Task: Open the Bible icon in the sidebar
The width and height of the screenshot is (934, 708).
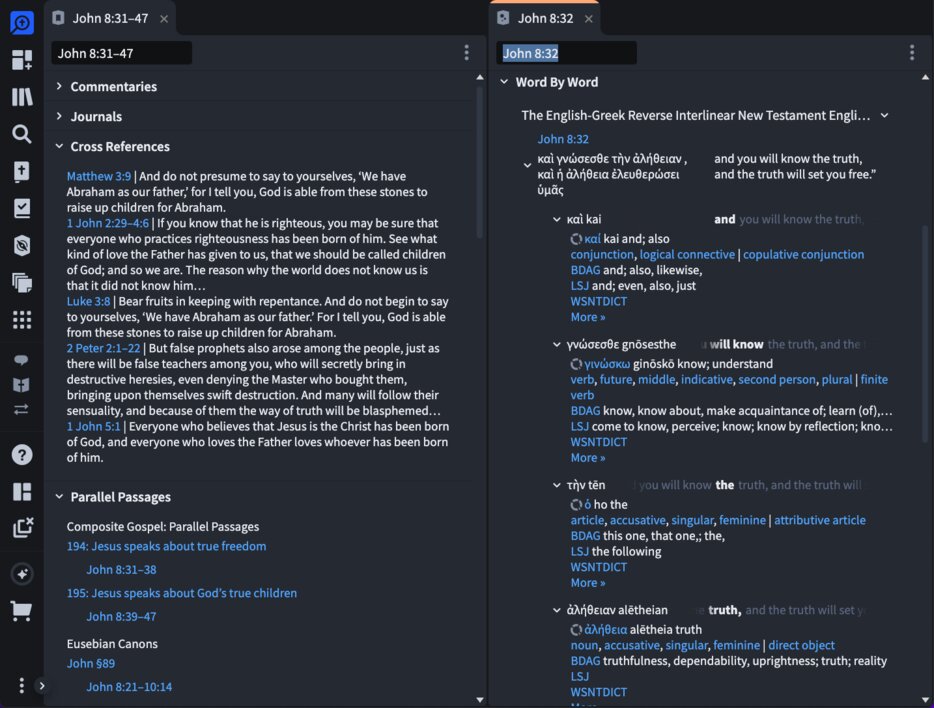Action: (22, 171)
